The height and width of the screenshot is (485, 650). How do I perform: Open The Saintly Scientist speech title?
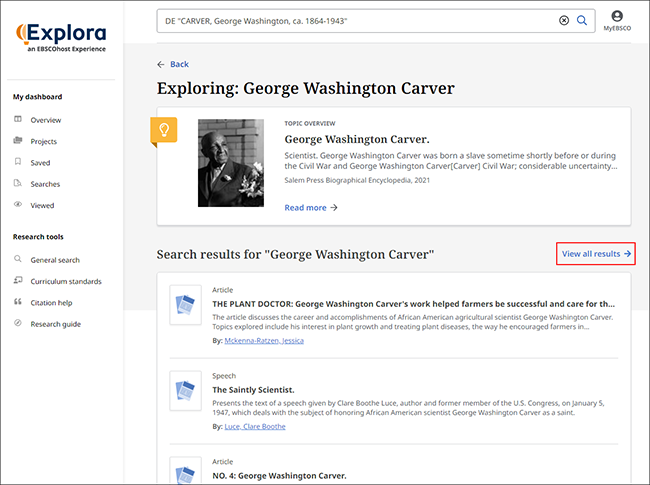(x=253, y=390)
